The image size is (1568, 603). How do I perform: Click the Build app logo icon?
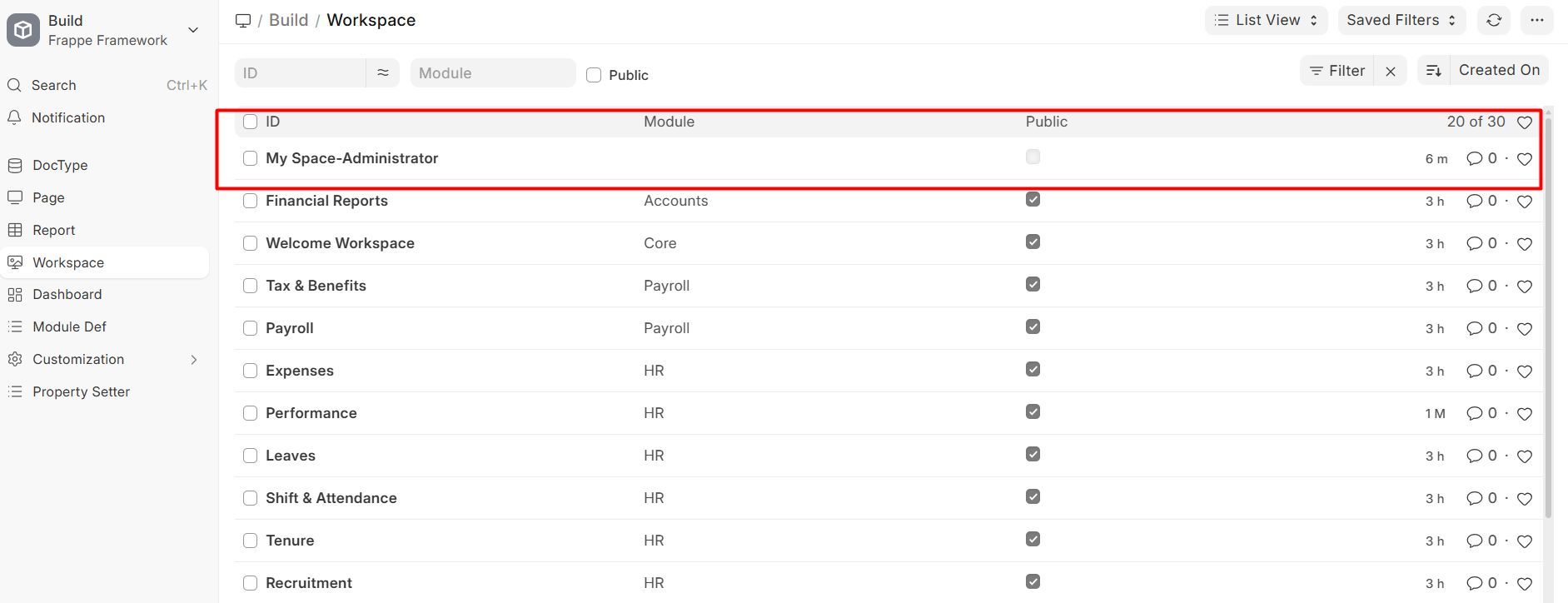tap(23, 30)
